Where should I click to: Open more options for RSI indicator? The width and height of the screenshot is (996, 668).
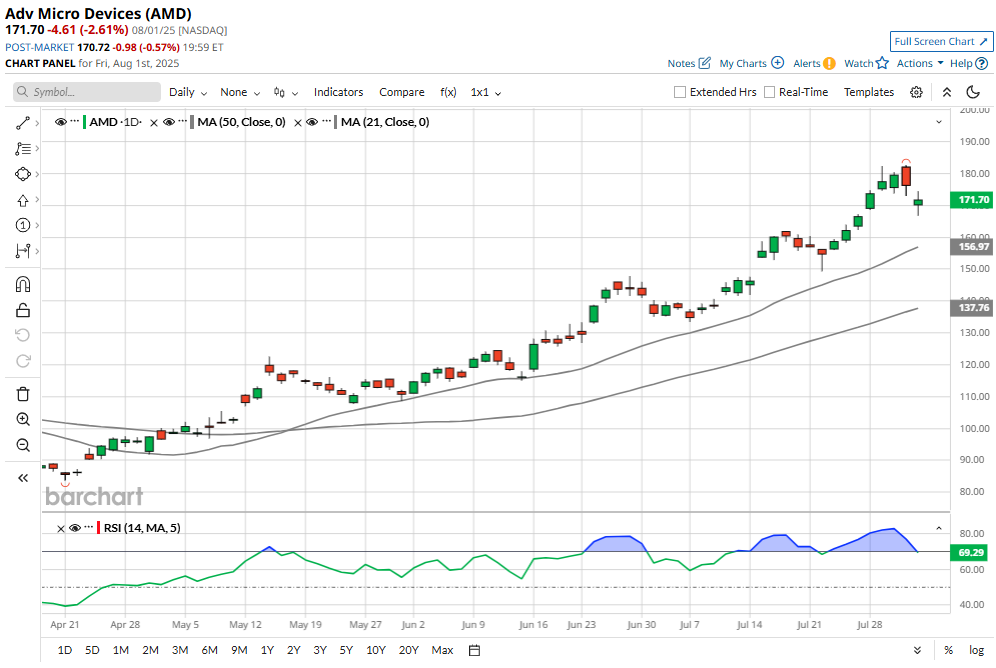[x=89, y=528]
